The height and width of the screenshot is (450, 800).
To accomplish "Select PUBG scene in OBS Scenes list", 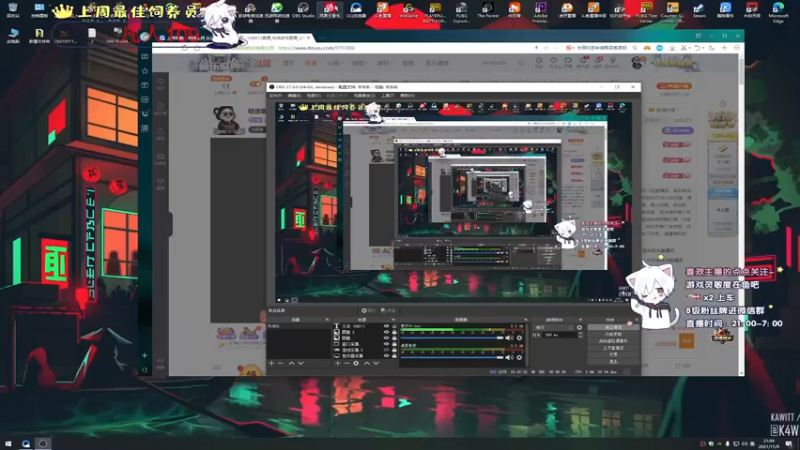I will [x=298, y=326].
